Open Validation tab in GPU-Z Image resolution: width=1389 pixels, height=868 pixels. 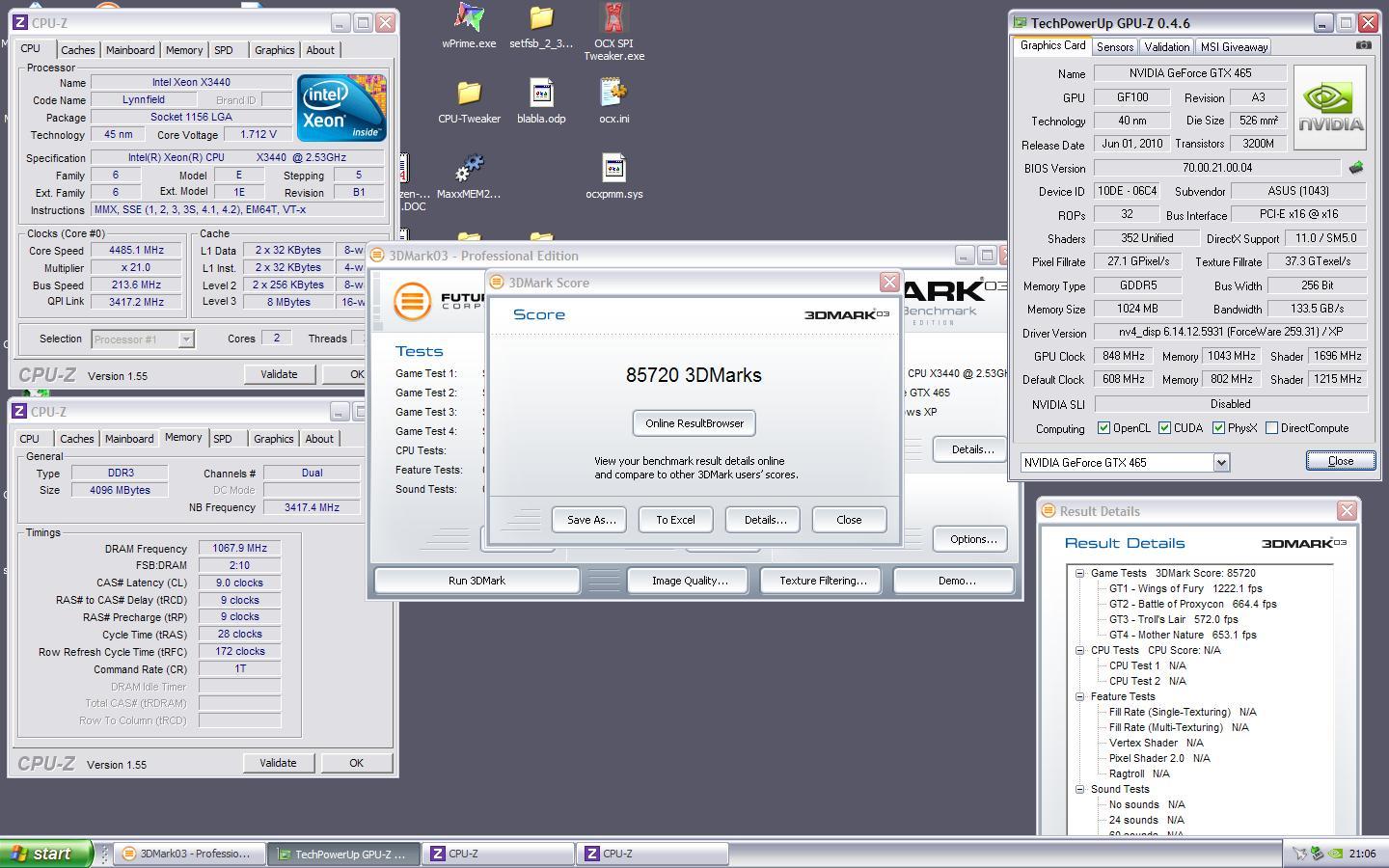(1167, 47)
